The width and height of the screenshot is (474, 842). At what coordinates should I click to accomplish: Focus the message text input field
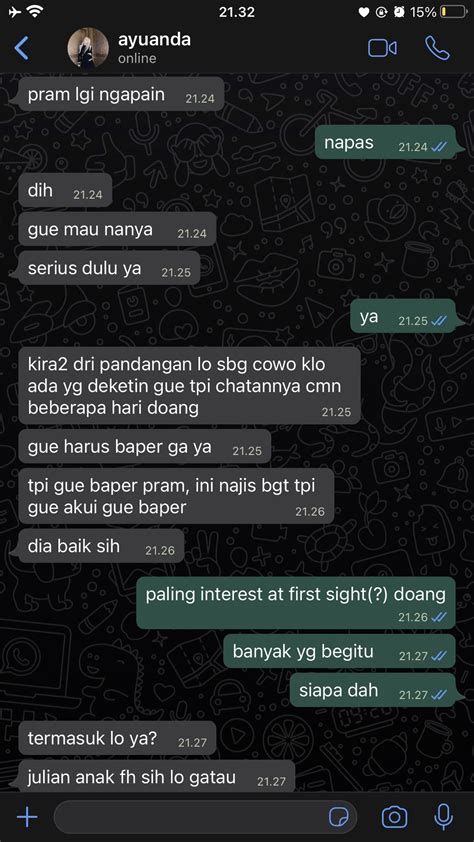(x=206, y=817)
